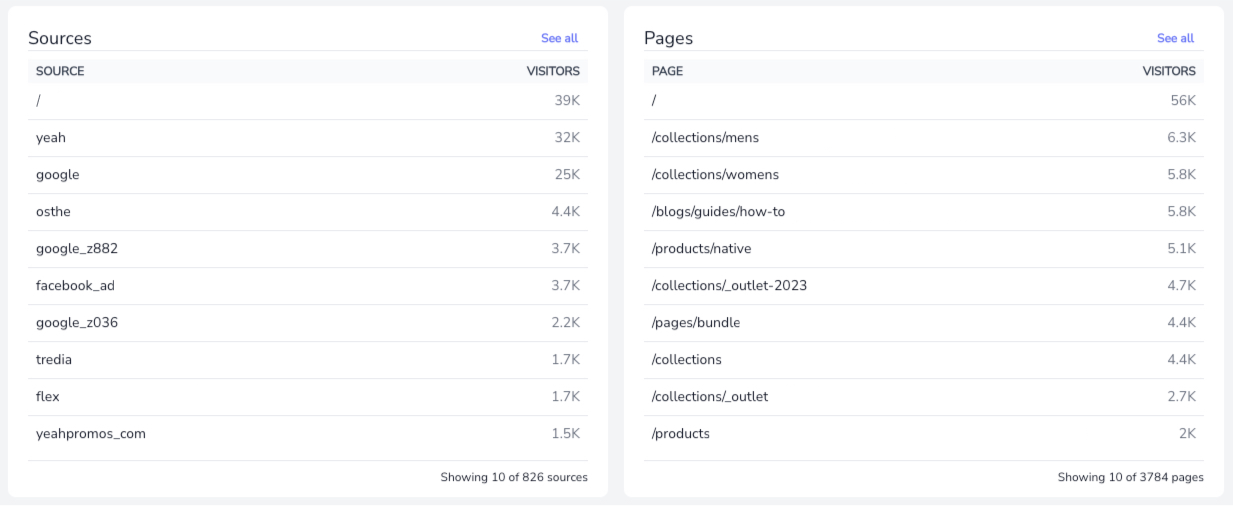Select the google source row
1233x506 pixels.
[x=308, y=175]
